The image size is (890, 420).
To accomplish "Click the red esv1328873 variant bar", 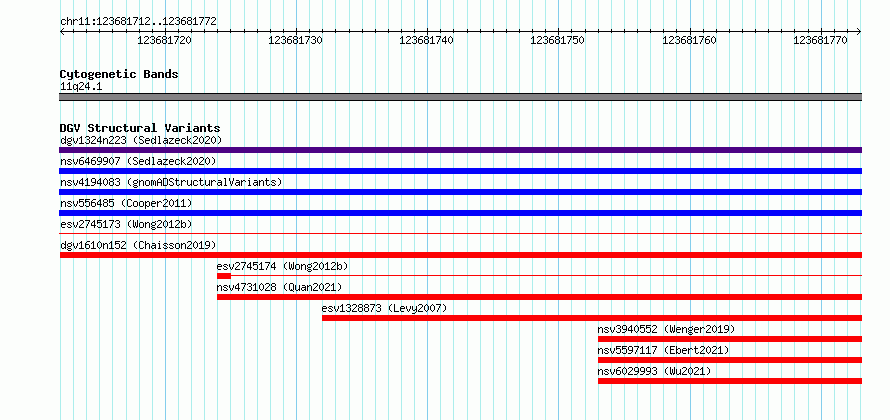I will 592,318.
